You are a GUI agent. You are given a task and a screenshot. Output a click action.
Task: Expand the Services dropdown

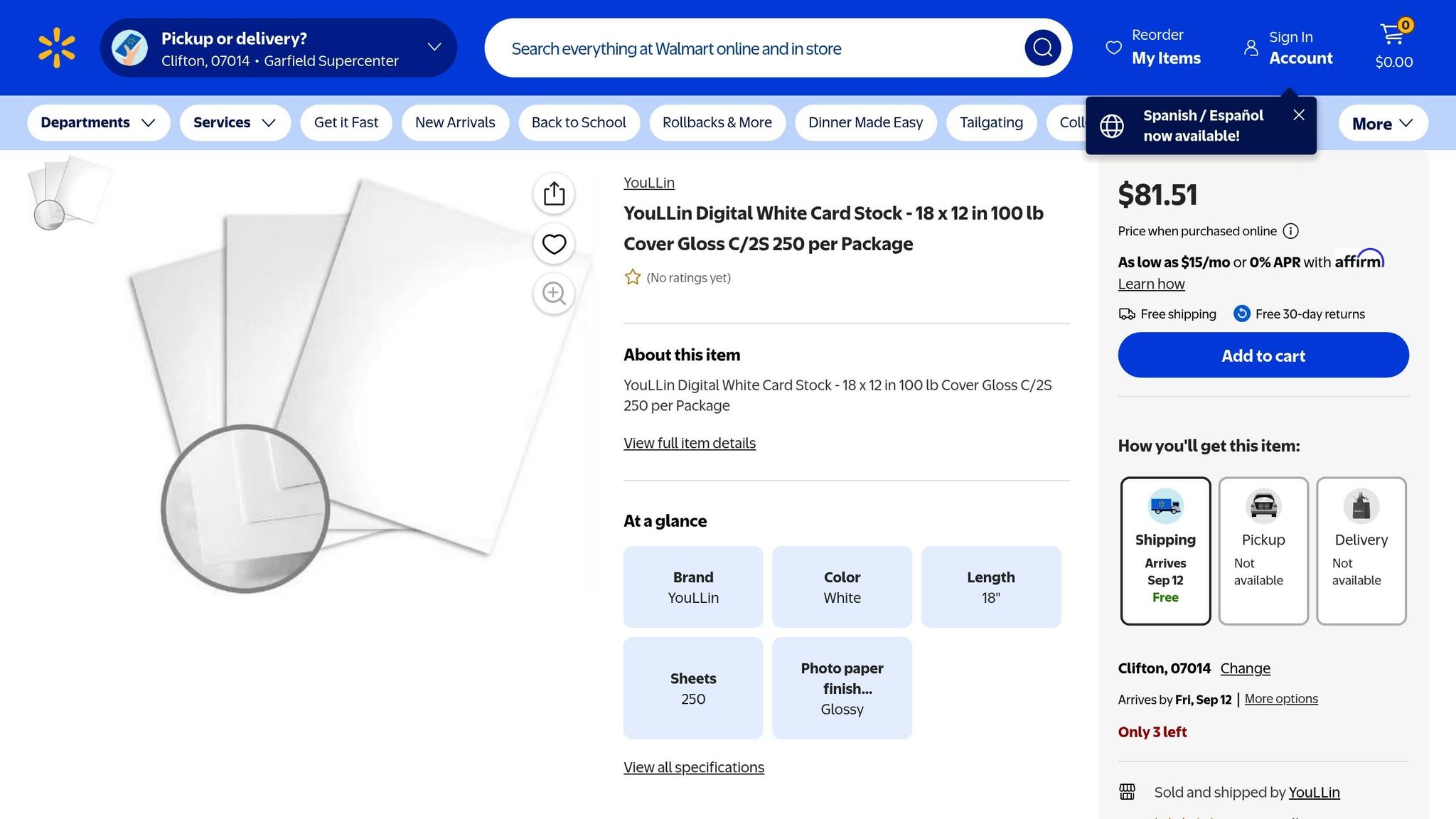tap(235, 122)
